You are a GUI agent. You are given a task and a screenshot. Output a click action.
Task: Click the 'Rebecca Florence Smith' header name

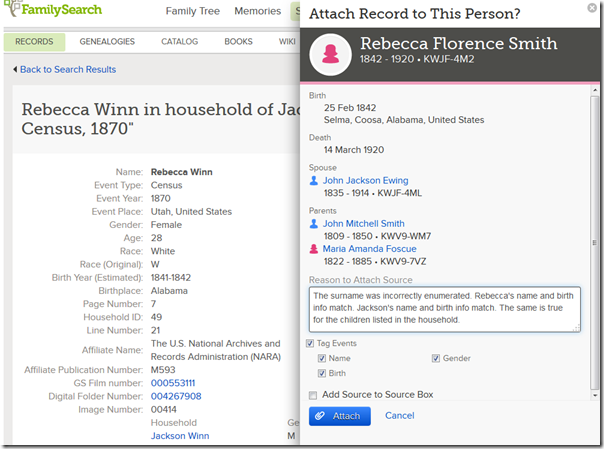[459, 43]
